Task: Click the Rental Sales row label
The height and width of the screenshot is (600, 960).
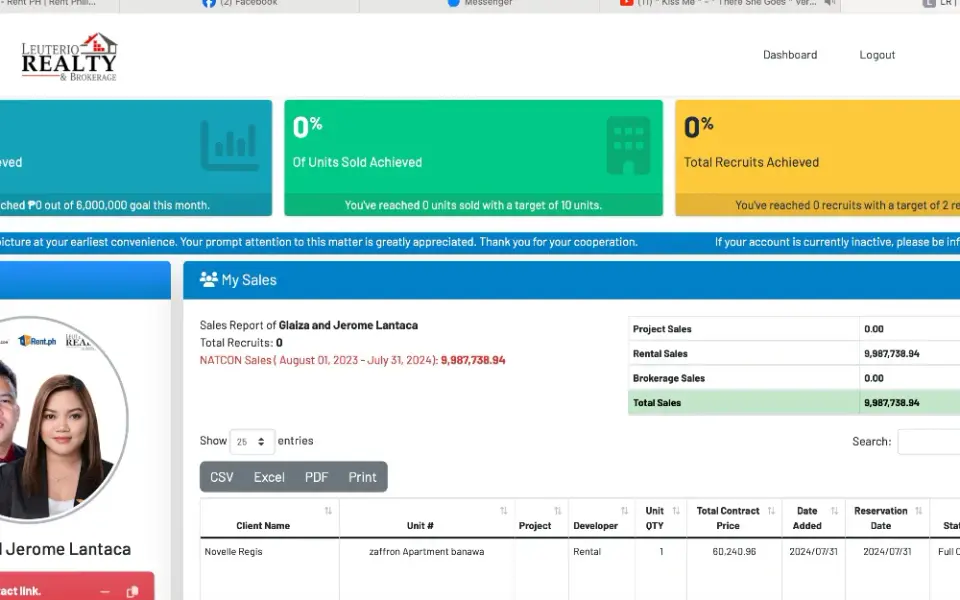Action: coord(660,353)
